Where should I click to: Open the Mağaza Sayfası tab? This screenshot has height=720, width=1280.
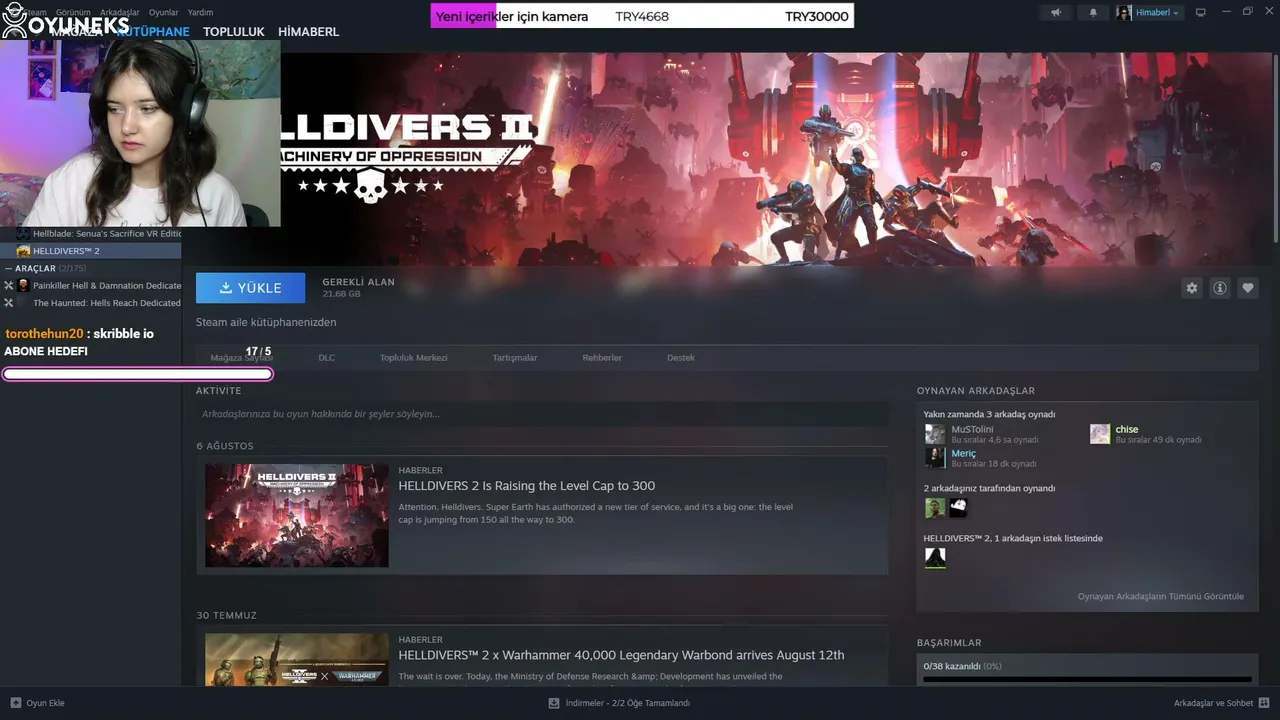(x=241, y=357)
